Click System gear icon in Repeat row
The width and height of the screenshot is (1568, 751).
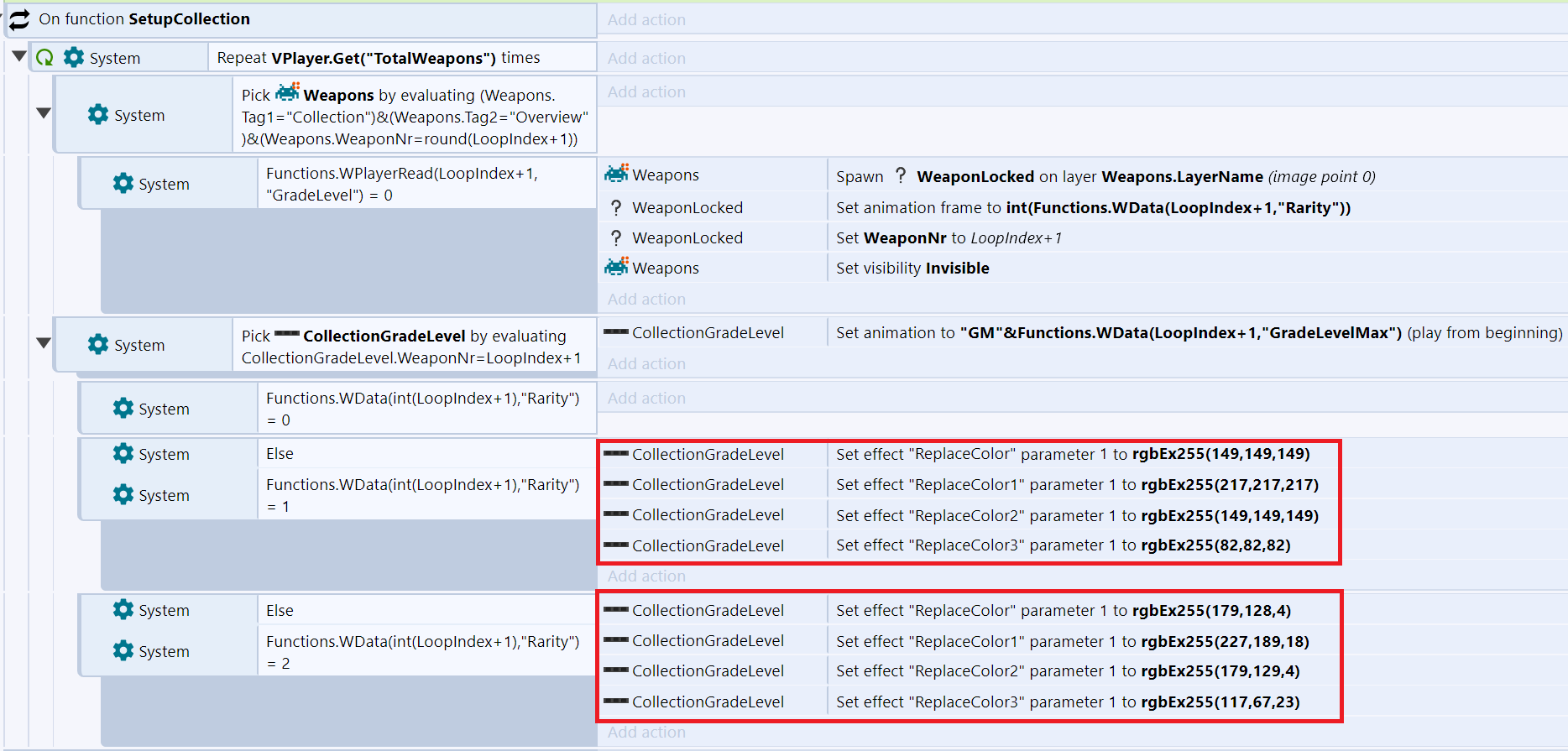pos(74,57)
